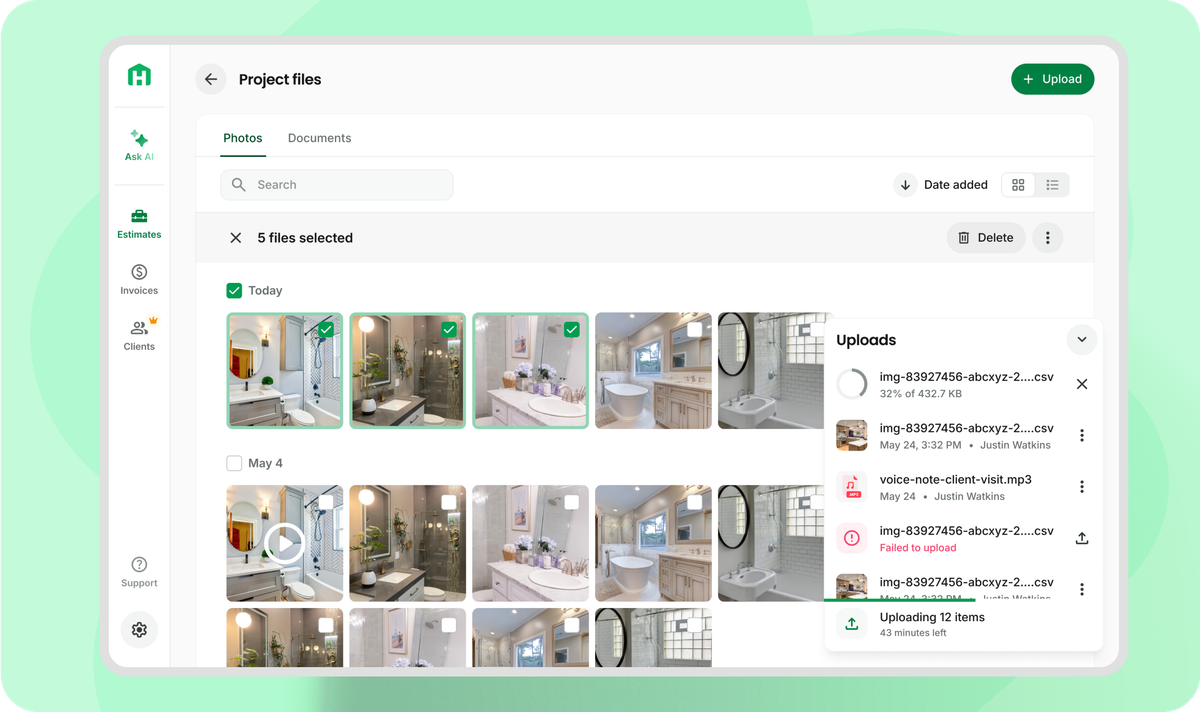The width and height of the screenshot is (1200, 712).
Task: Check the bathtub photo in May 4's first row
Action: pos(695,502)
